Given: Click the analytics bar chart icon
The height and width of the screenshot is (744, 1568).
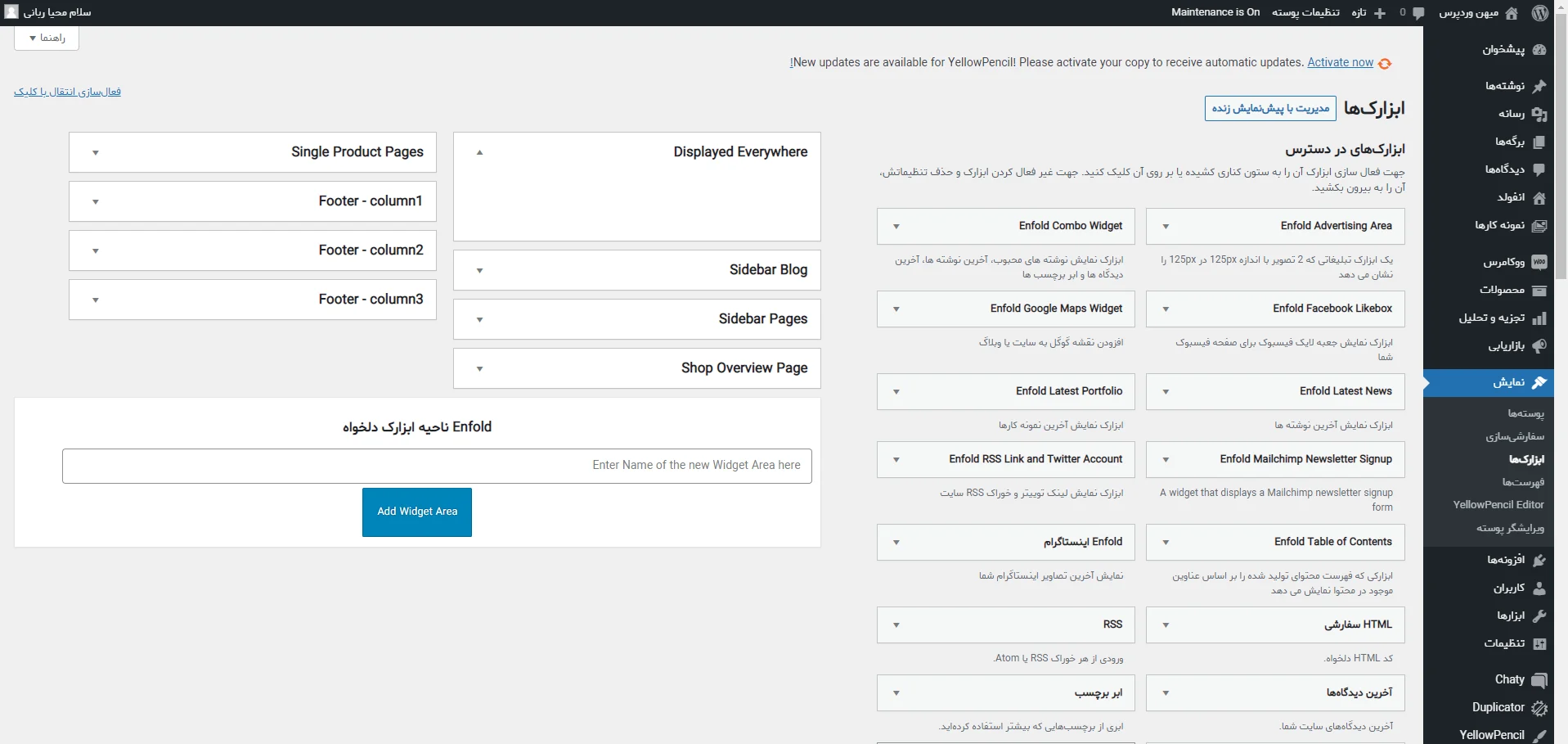Looking at the screenshot, I should 1539,318.
